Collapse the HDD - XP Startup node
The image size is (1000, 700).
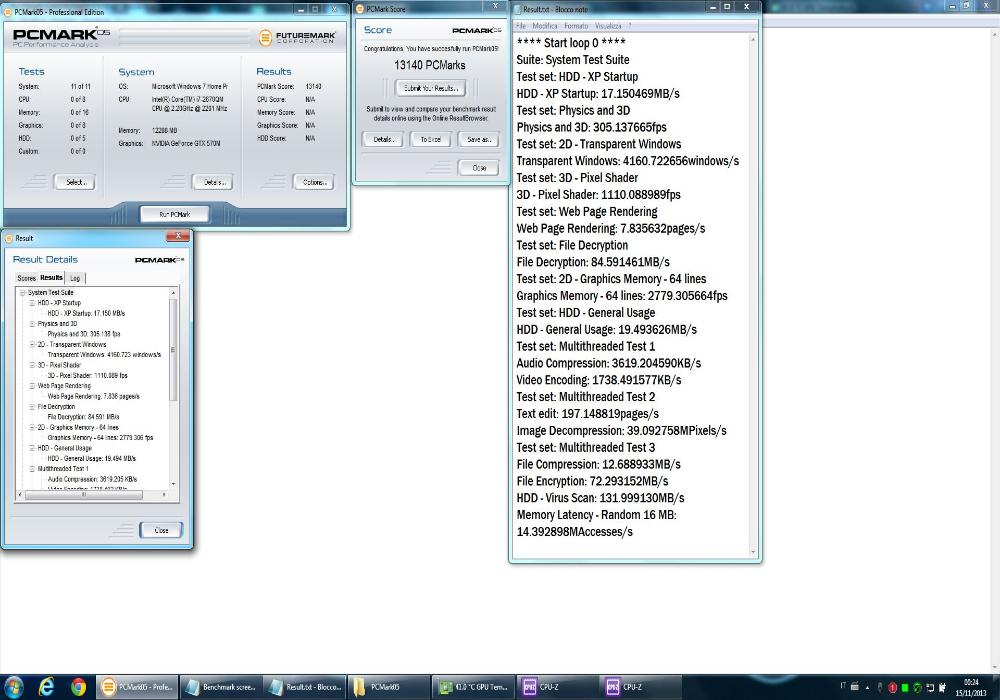point(32,303)
